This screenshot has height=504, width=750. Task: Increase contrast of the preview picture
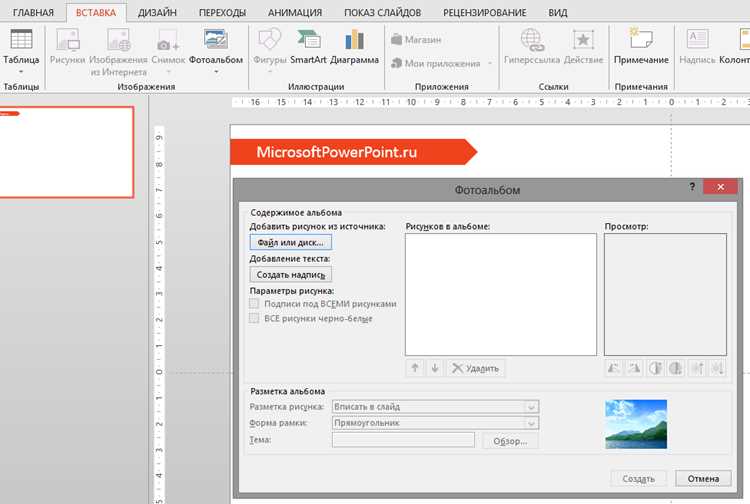pos(655,368)
